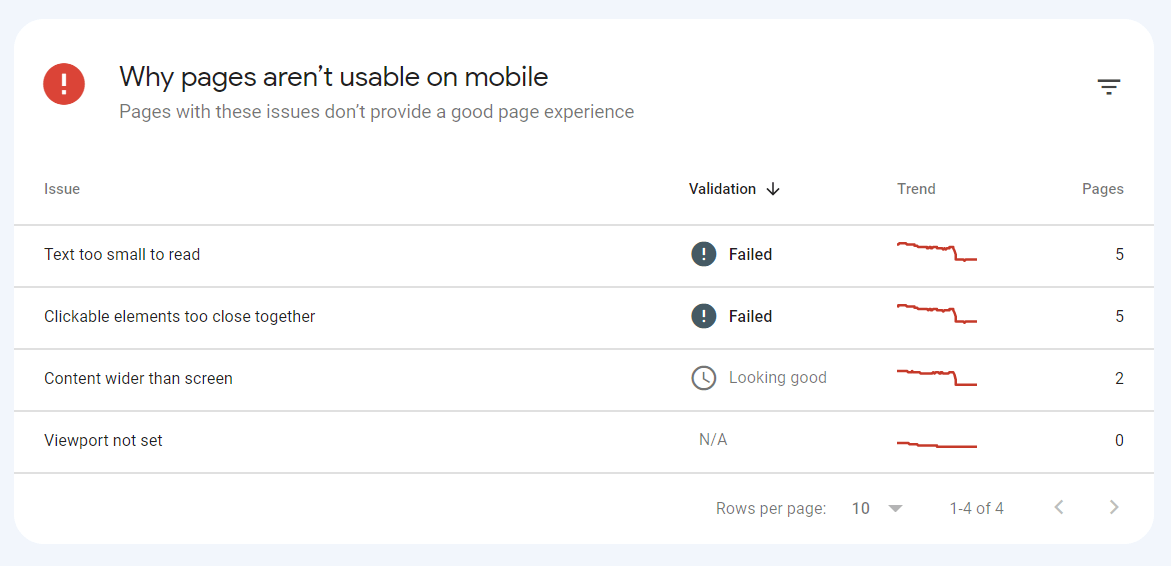The height and width of the screenshot is (566, 1171).
Task: Click the Trend column header
Action: coord(916,189)
